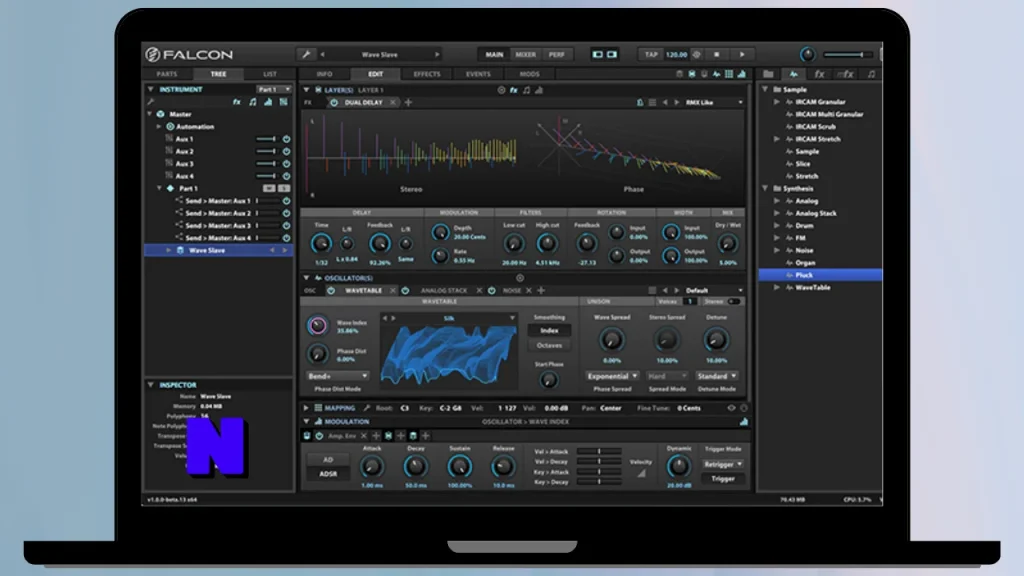Open the Bend+ phase dist mode dropdown
The width and height of the screenshot is (1024, 576).
coord(338,376)
